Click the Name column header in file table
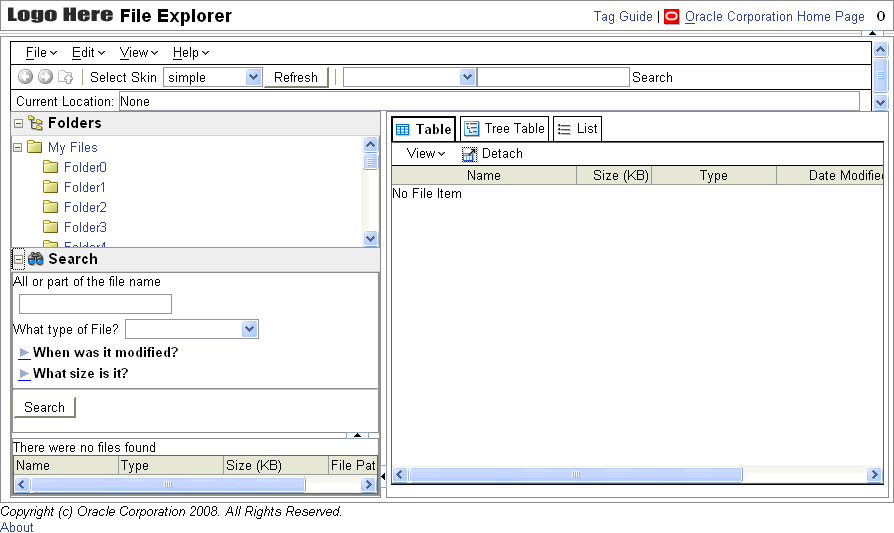The height and width of the screenshot is (533, 894). (x=484, y=176)
